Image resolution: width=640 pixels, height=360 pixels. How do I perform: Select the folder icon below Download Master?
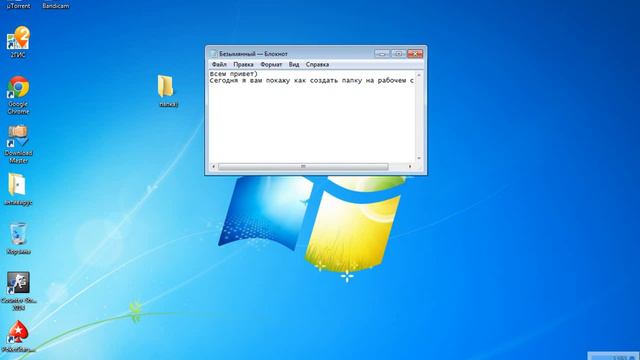(x=18, y=189)
